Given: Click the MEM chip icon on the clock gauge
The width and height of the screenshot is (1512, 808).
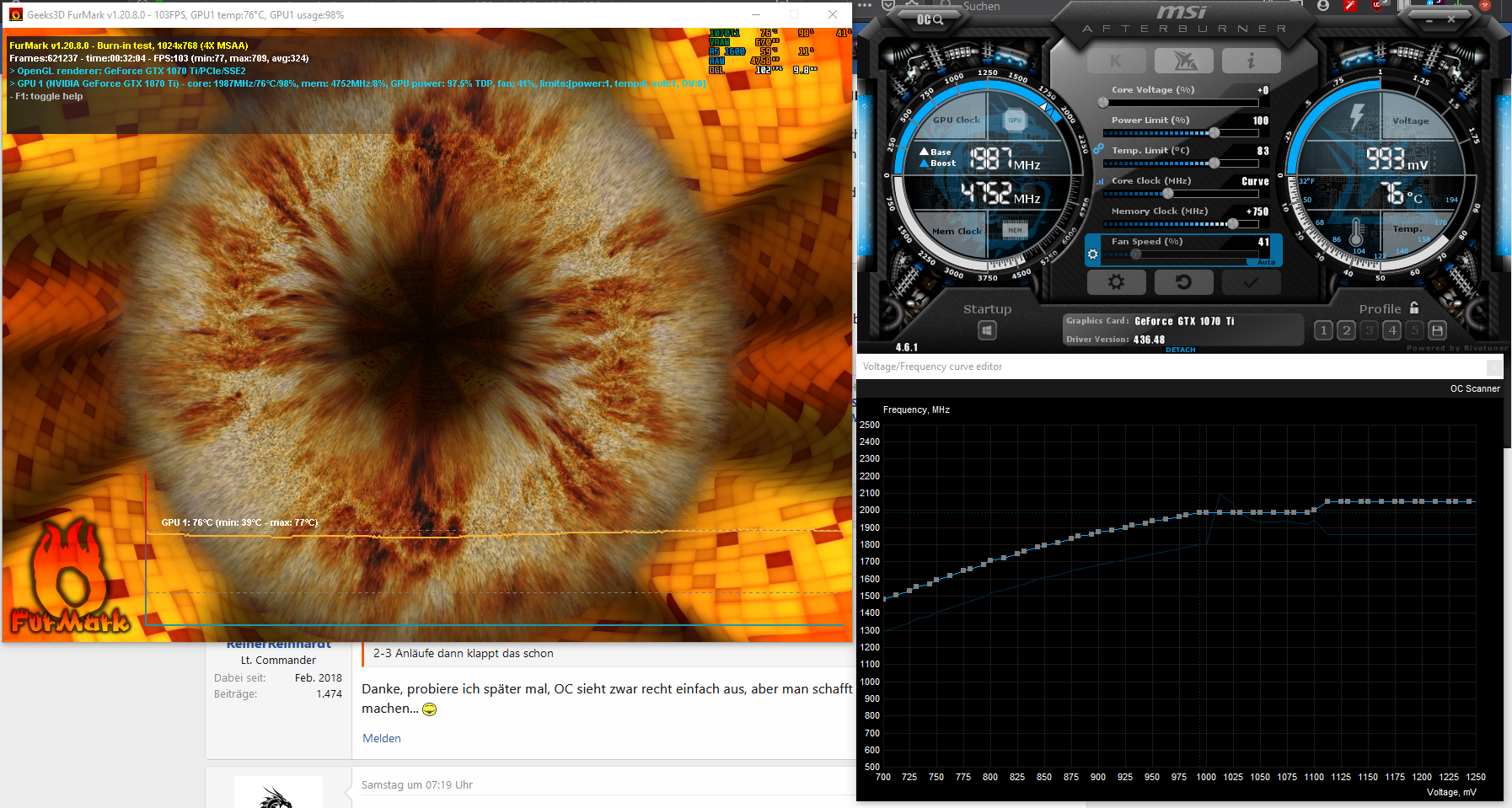Looking at the screenshot, I should [x=1015, y=230].
